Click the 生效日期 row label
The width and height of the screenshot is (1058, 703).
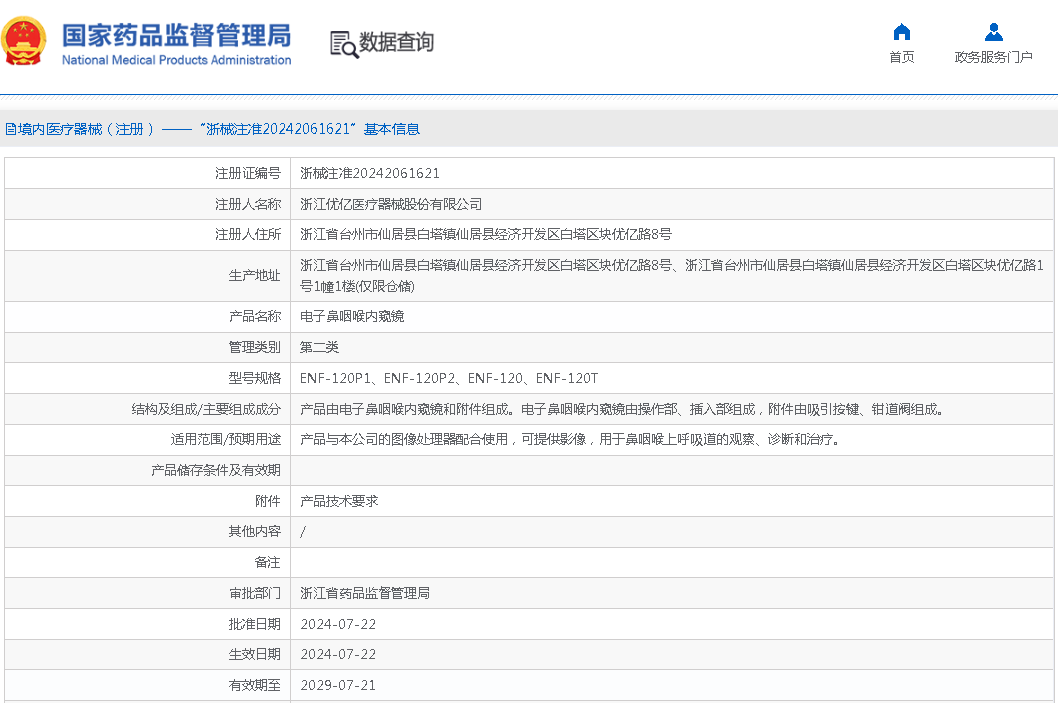(254, 654)
